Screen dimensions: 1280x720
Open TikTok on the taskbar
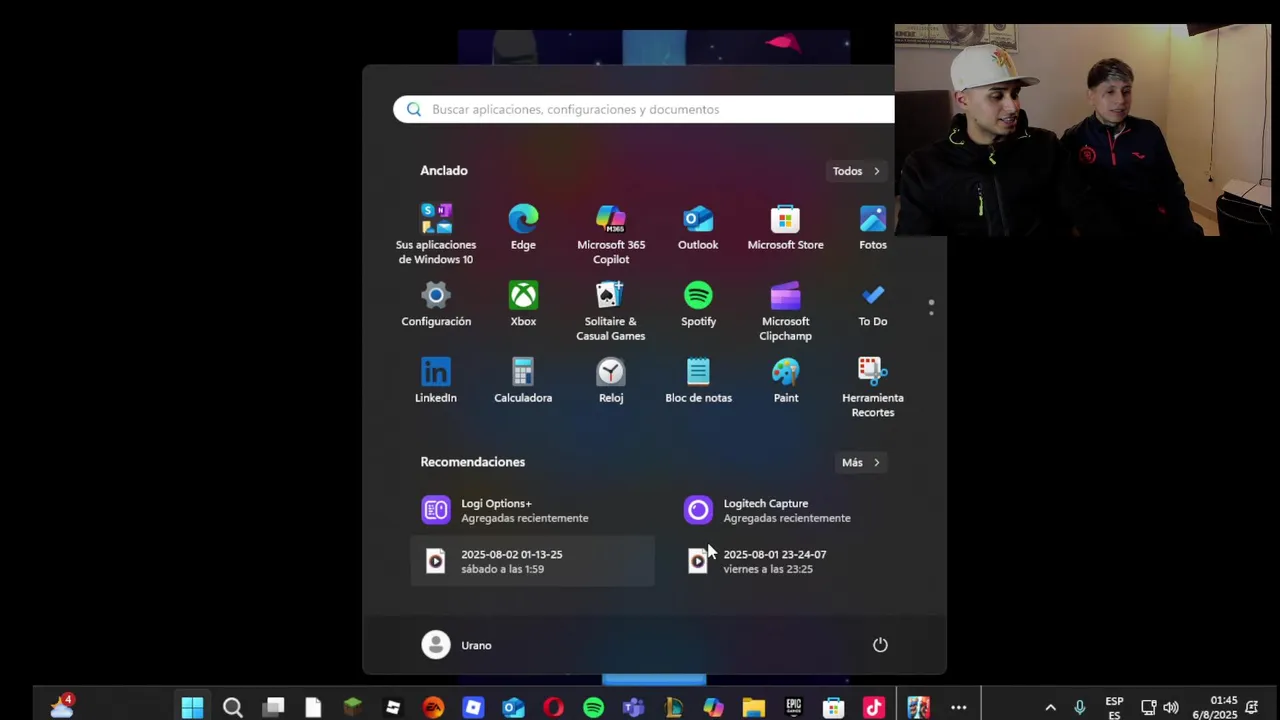tap(873, 708)
